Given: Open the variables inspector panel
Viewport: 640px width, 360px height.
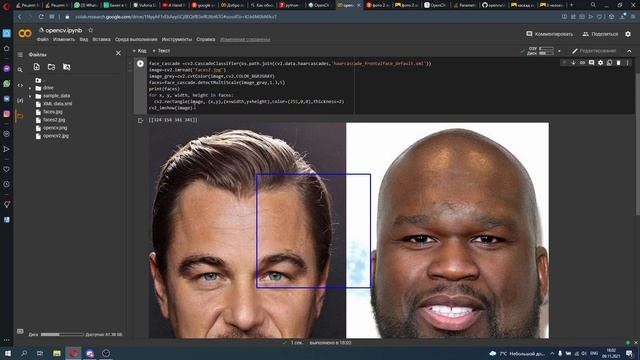Looking at the screenshot, I should coord(20,100).
